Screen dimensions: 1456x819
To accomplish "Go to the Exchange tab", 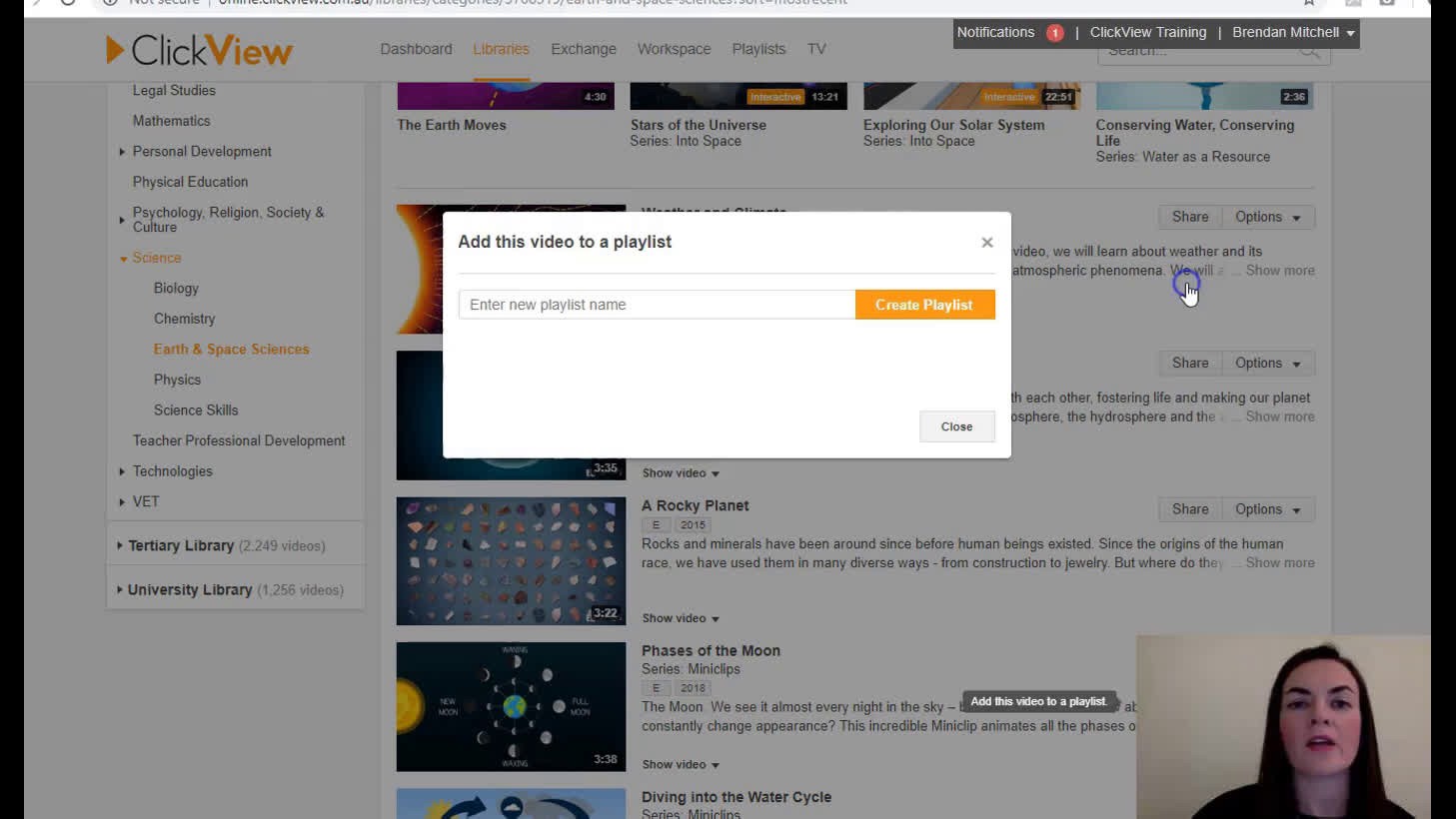I will (x=584, y=49).
